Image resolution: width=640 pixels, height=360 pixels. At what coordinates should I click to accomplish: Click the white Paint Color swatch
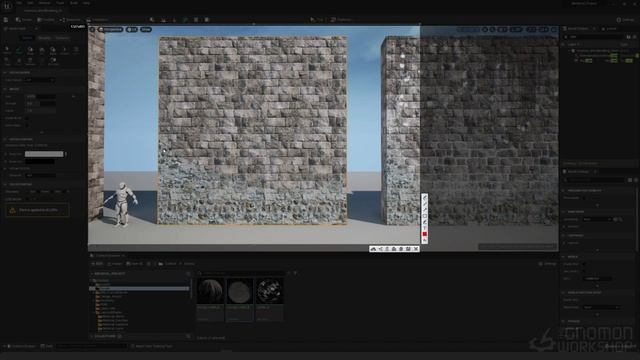coord(44,154)
